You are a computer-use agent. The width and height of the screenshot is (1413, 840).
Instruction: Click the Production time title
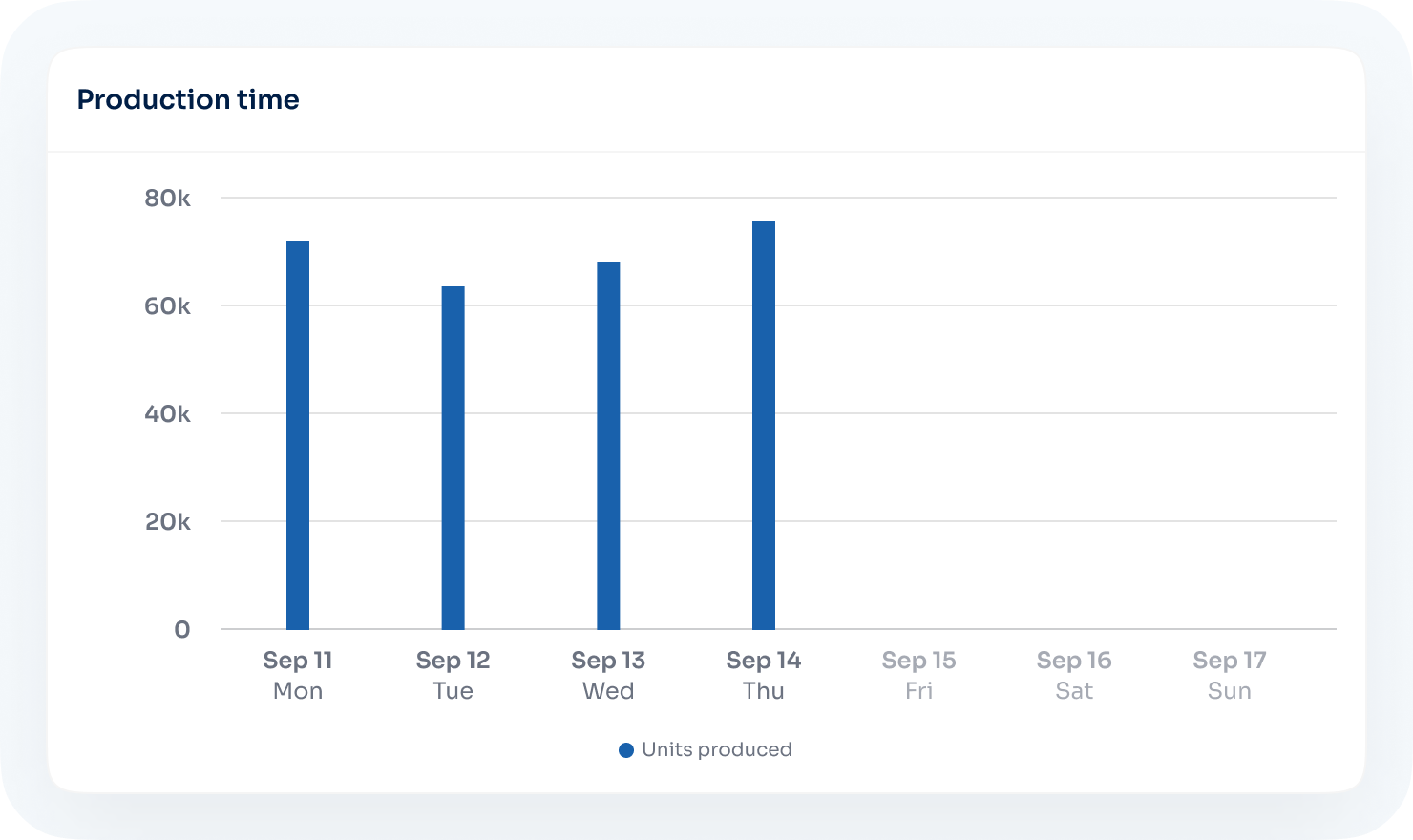coord(188,99)
